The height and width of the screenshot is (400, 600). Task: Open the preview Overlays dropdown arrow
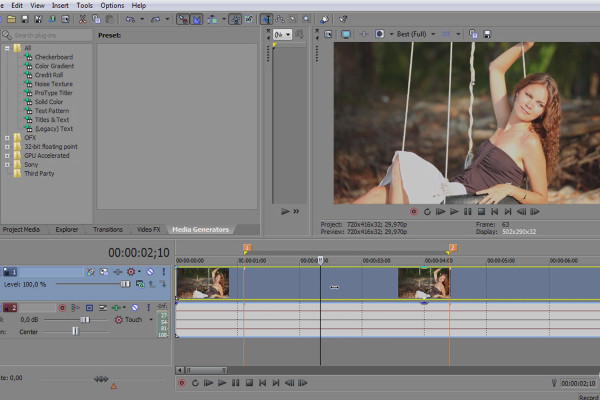[x=458, y=34]
